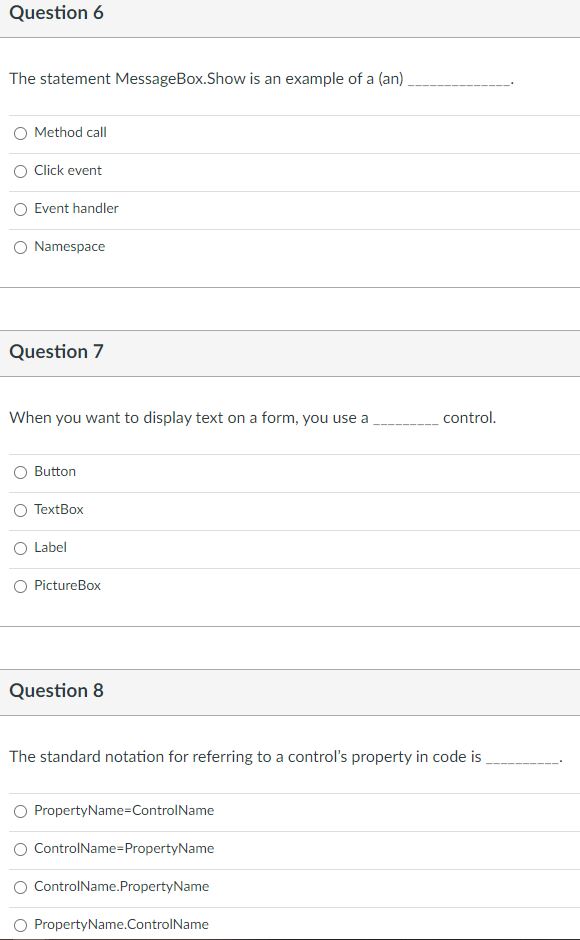Choose Event handler for Question 6
Screen dimensions: 580x940
click(20, 209)
